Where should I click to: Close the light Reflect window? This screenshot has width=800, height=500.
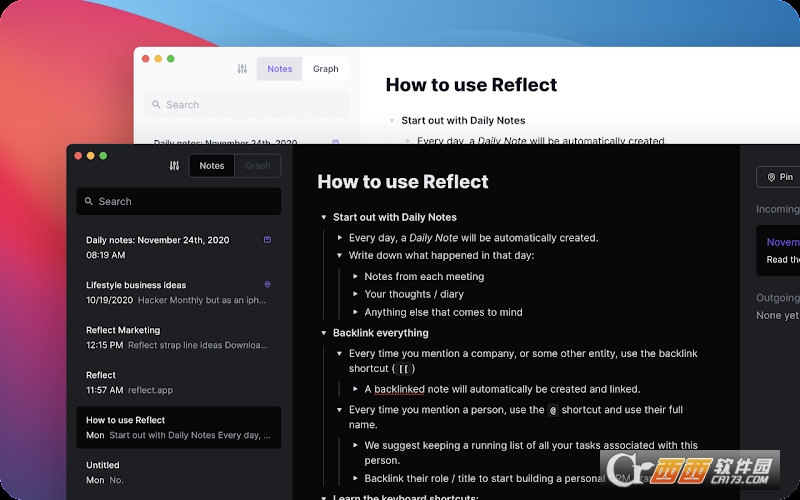click(145, 59)
